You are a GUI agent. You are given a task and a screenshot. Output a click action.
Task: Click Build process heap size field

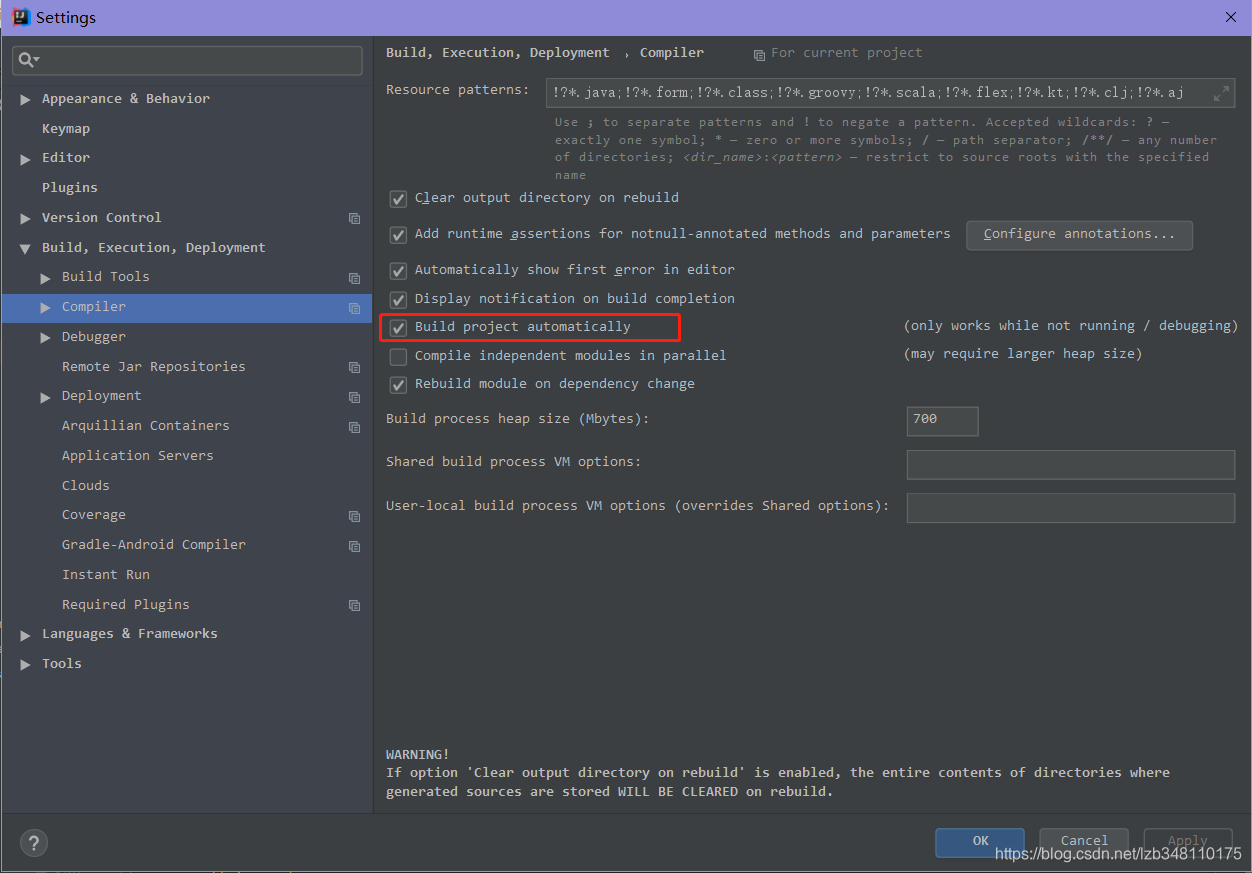[x=942, y=420]
